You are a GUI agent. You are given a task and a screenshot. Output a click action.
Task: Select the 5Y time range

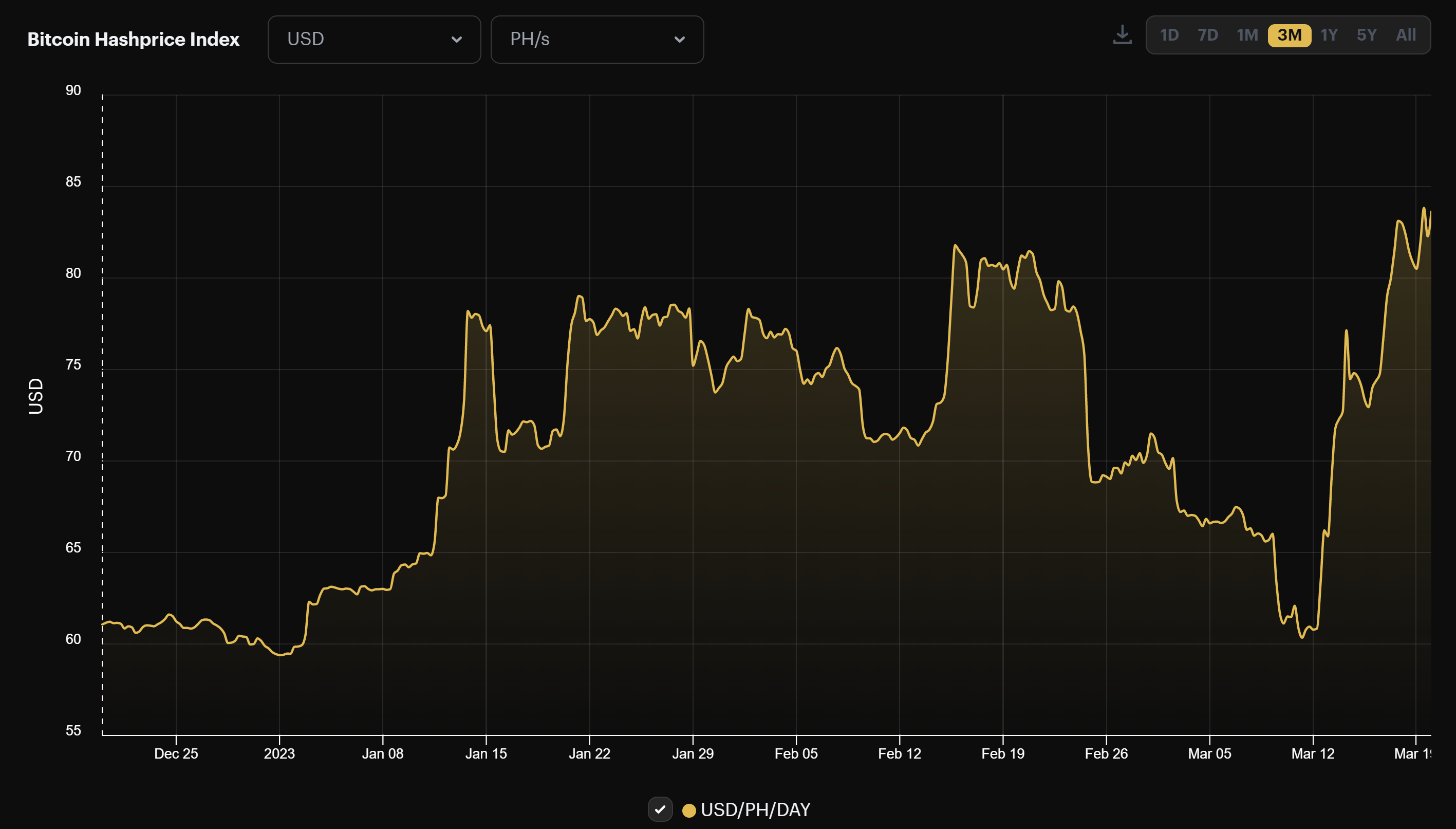pyautogui.click(x=1367, y=35)
